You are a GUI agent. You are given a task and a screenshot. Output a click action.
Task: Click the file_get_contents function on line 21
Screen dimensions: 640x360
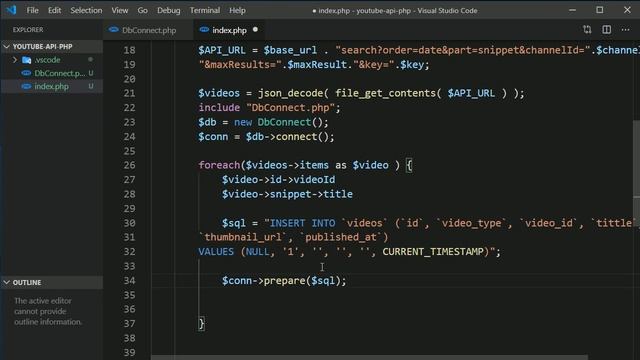(x=385, y=93)
